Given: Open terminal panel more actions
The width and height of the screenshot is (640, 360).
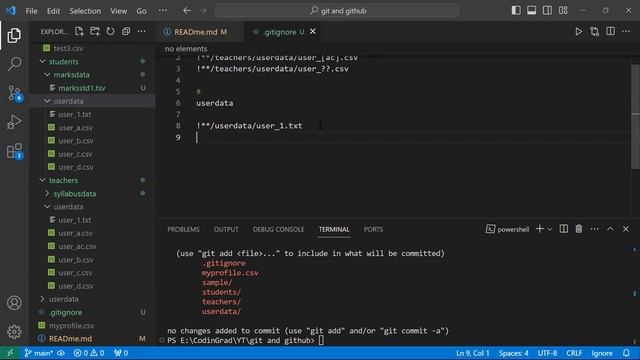Looking at the screenshot, I should (594, 229).
